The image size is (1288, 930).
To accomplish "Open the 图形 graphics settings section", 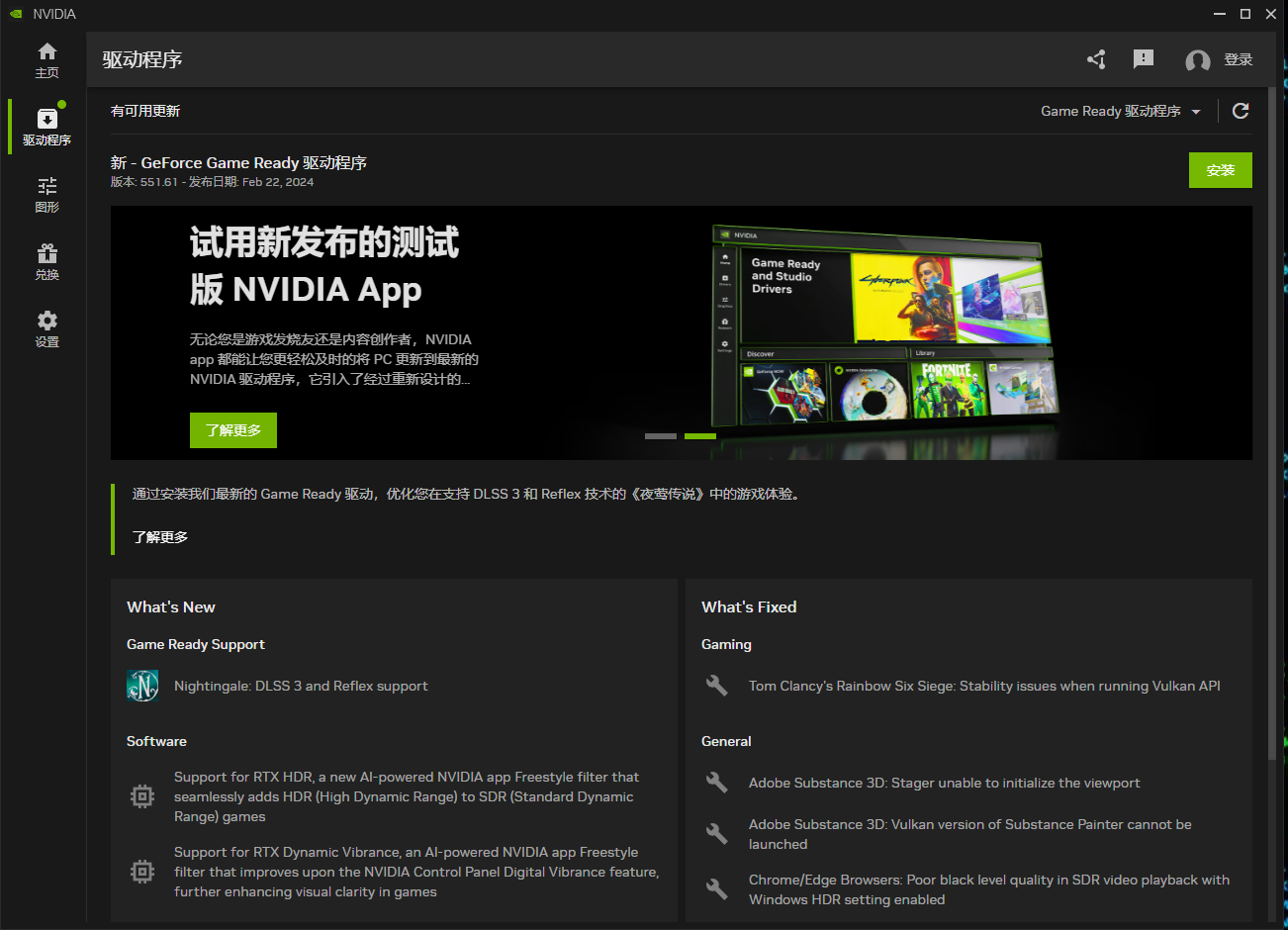I will click(x=46, y=195).
